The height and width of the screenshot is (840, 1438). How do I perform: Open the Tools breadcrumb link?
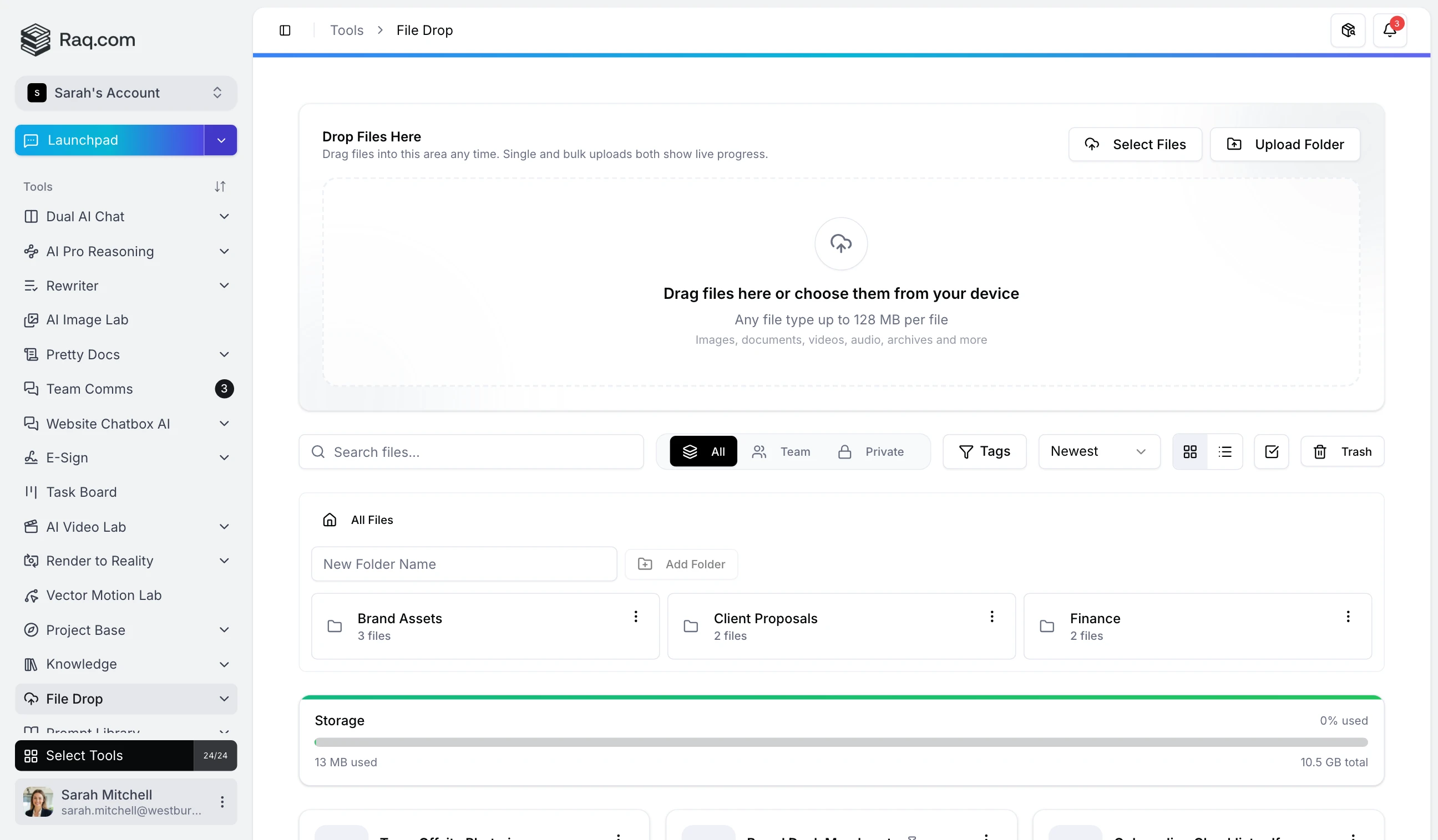pyautogui.click(x=346, y=29)
